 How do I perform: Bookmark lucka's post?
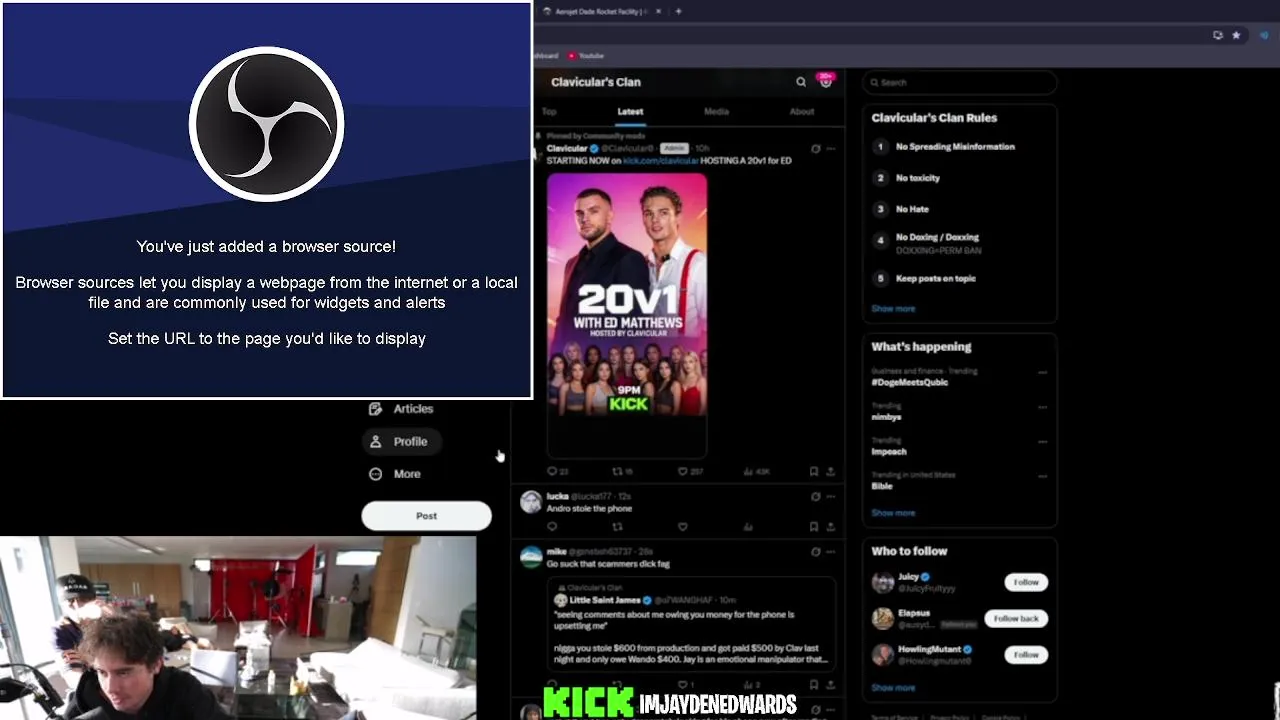click(814, 526)
